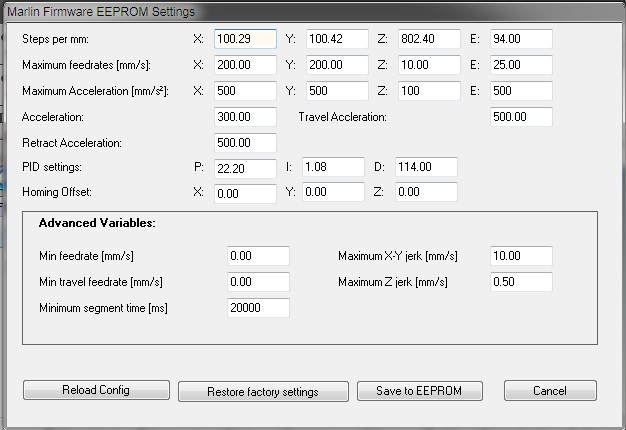
Task: Focus the Steps per mm X field
Action: 245,40
